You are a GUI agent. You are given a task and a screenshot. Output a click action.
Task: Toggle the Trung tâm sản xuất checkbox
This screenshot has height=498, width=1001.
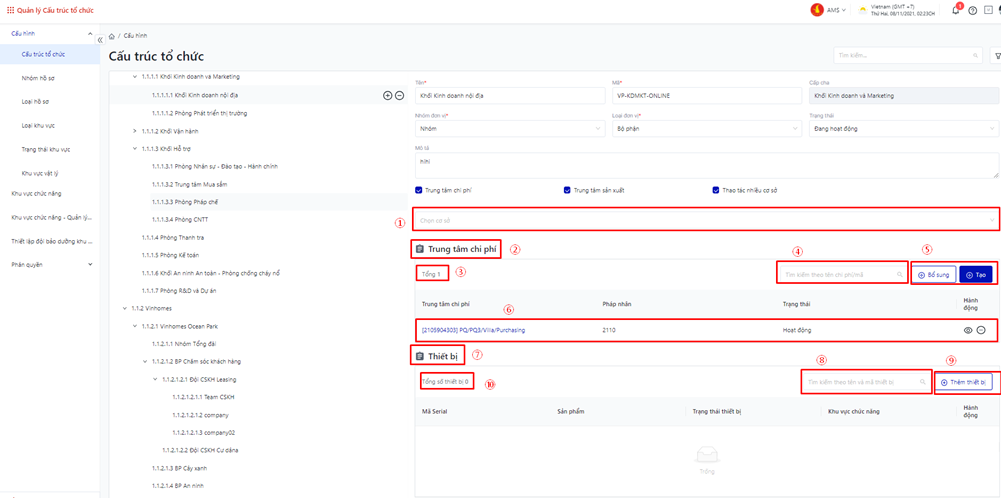[x=567, y=189]
